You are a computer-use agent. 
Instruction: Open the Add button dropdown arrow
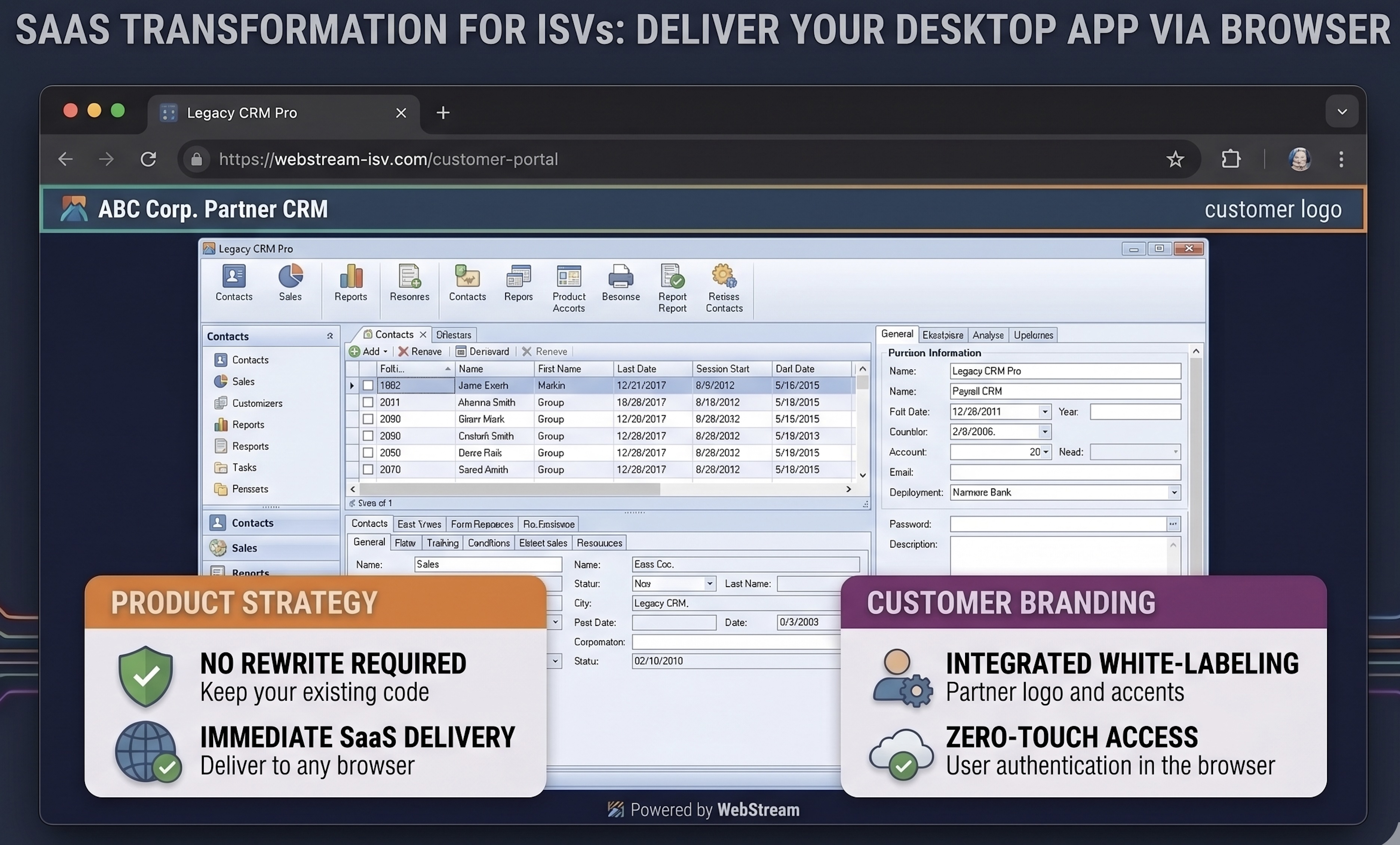385,352
